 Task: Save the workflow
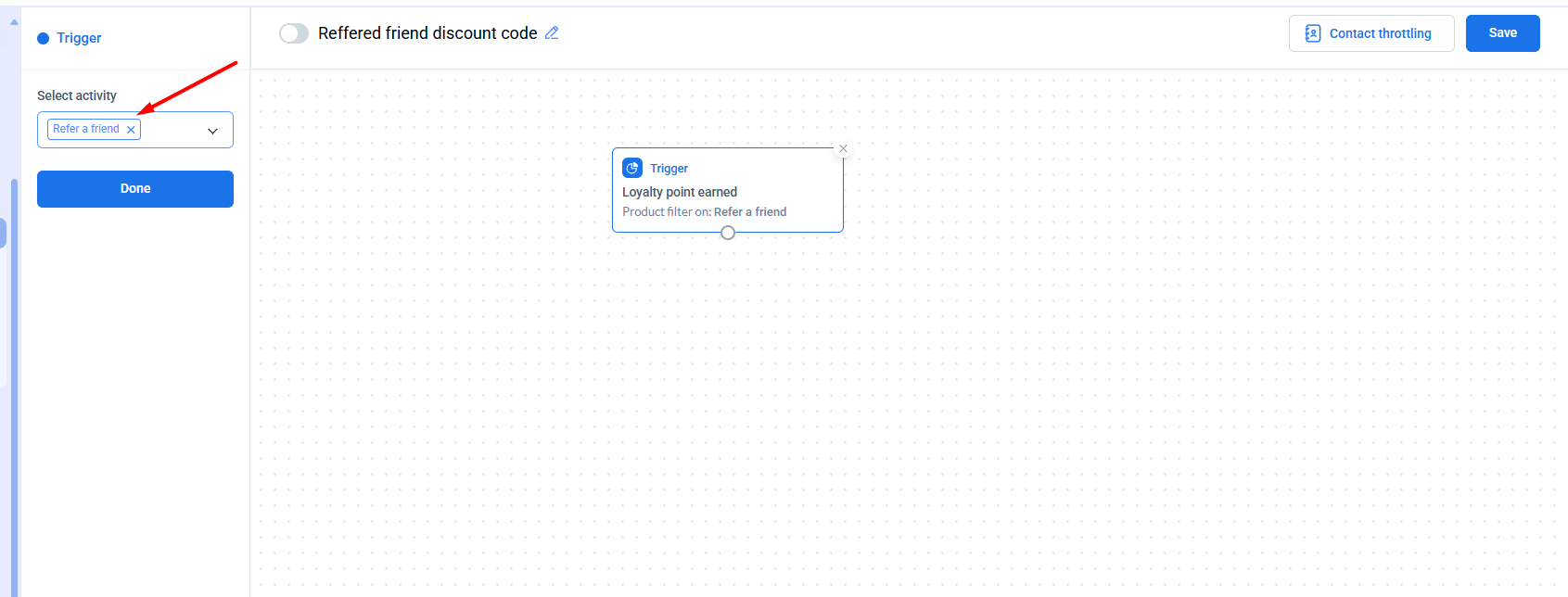tap(1502, 33)
